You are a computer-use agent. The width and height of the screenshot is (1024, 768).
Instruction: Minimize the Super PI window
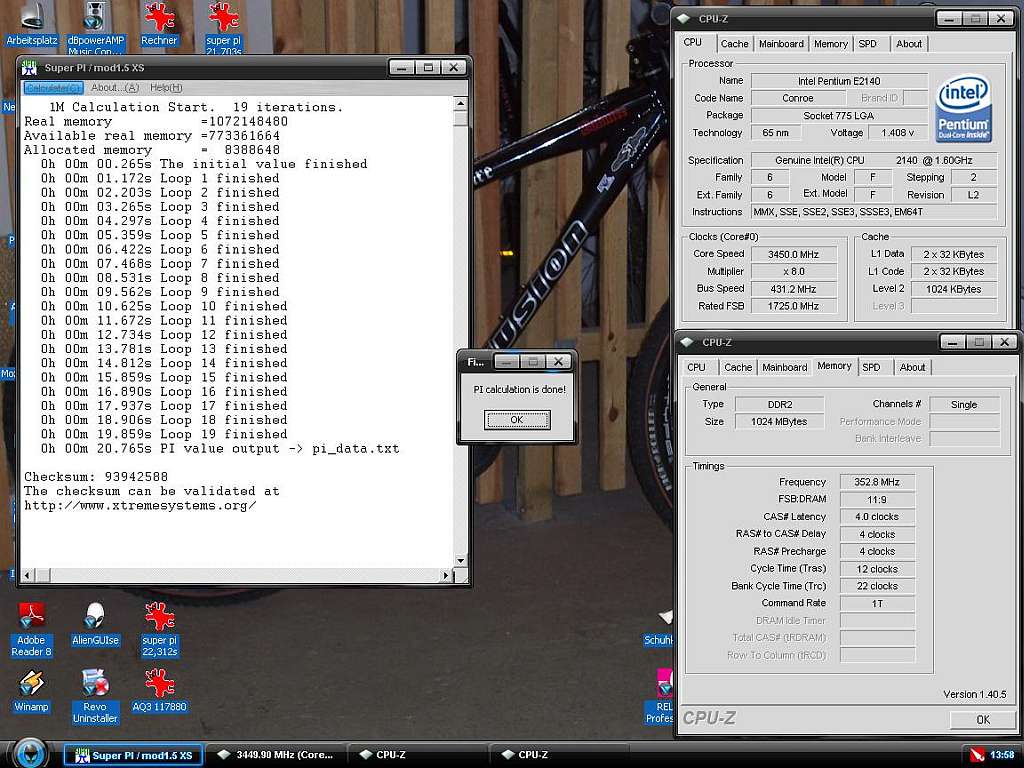[402, 67]
